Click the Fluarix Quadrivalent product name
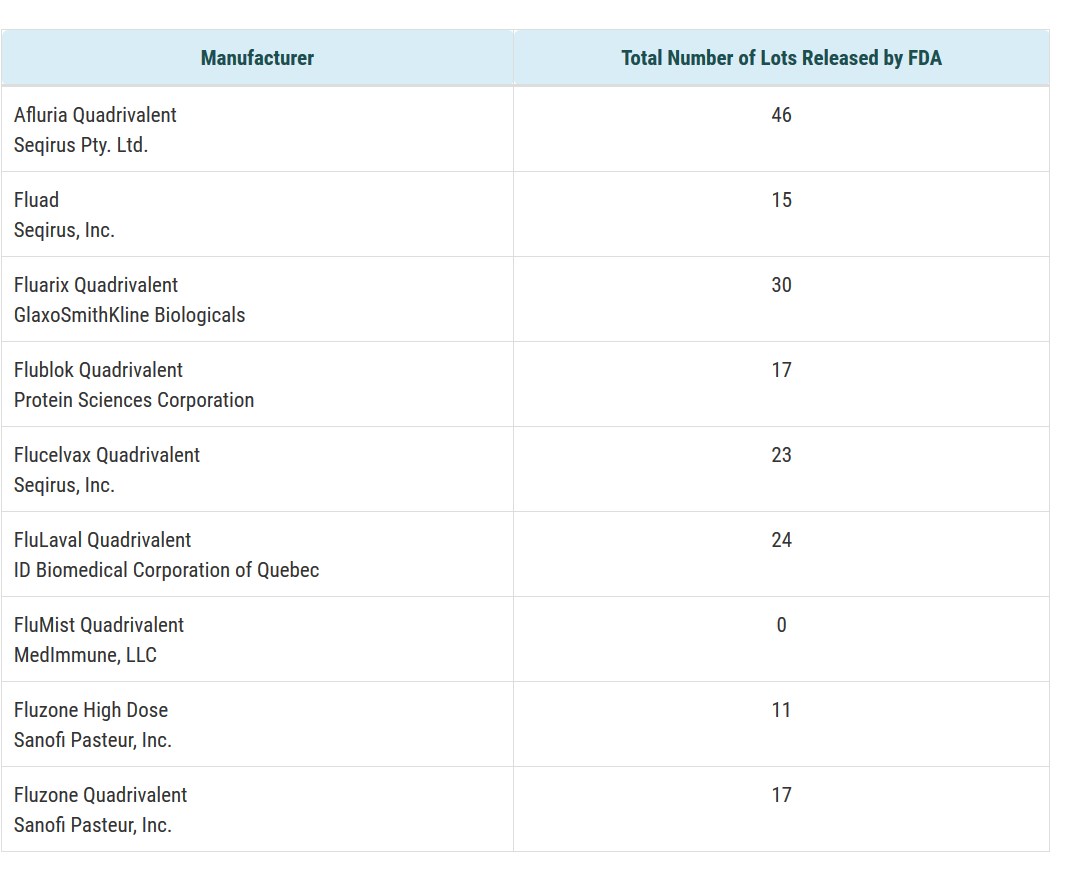 [96, 285]
